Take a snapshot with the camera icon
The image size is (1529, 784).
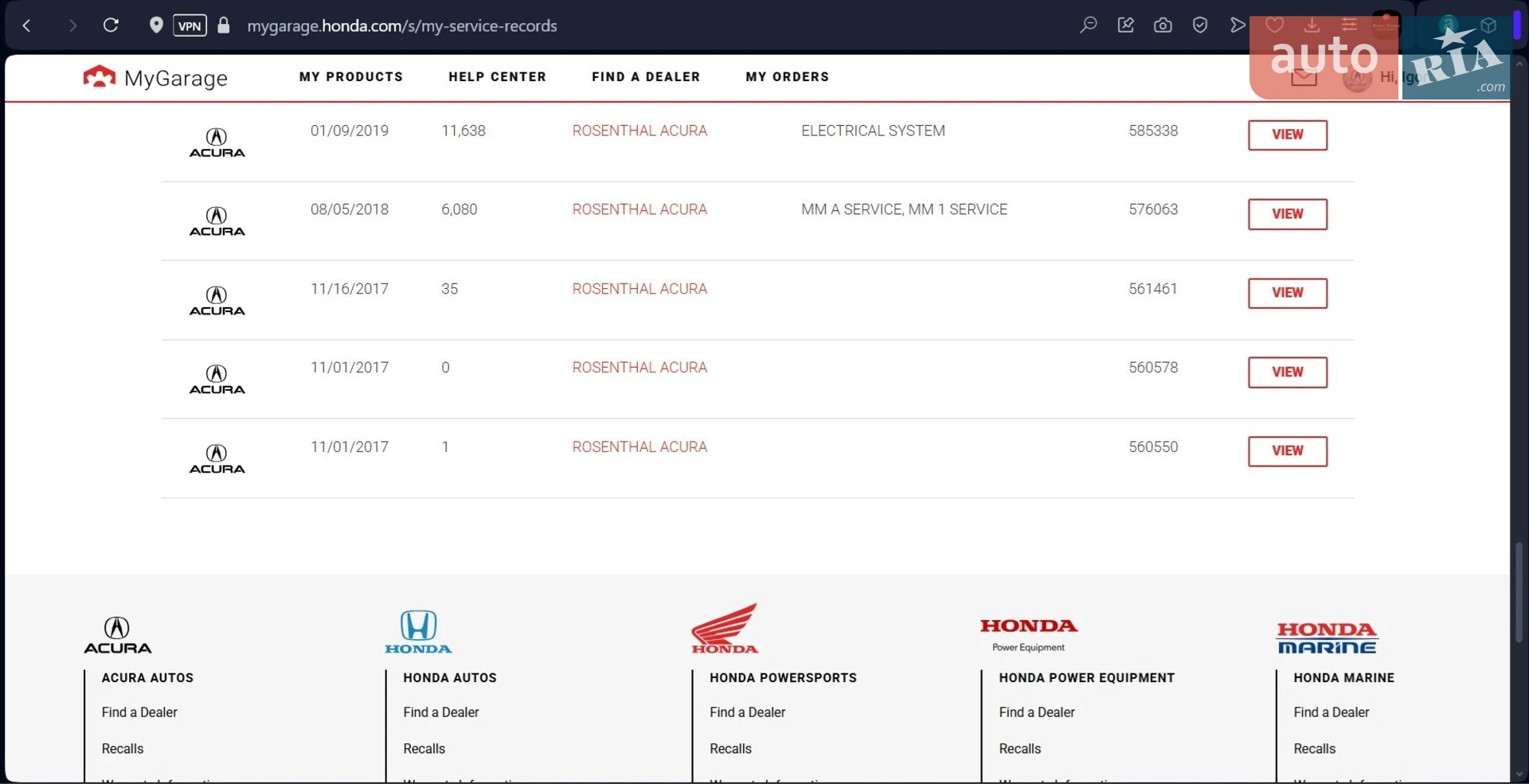1163,25
